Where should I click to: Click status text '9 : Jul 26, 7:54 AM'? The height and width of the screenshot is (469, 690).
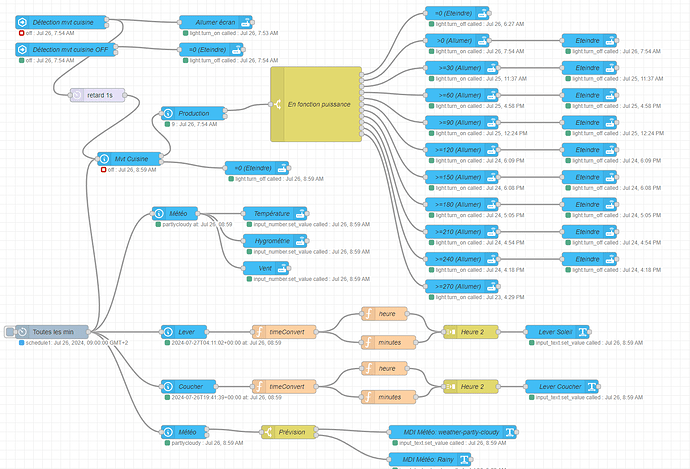tap(194, 124)
